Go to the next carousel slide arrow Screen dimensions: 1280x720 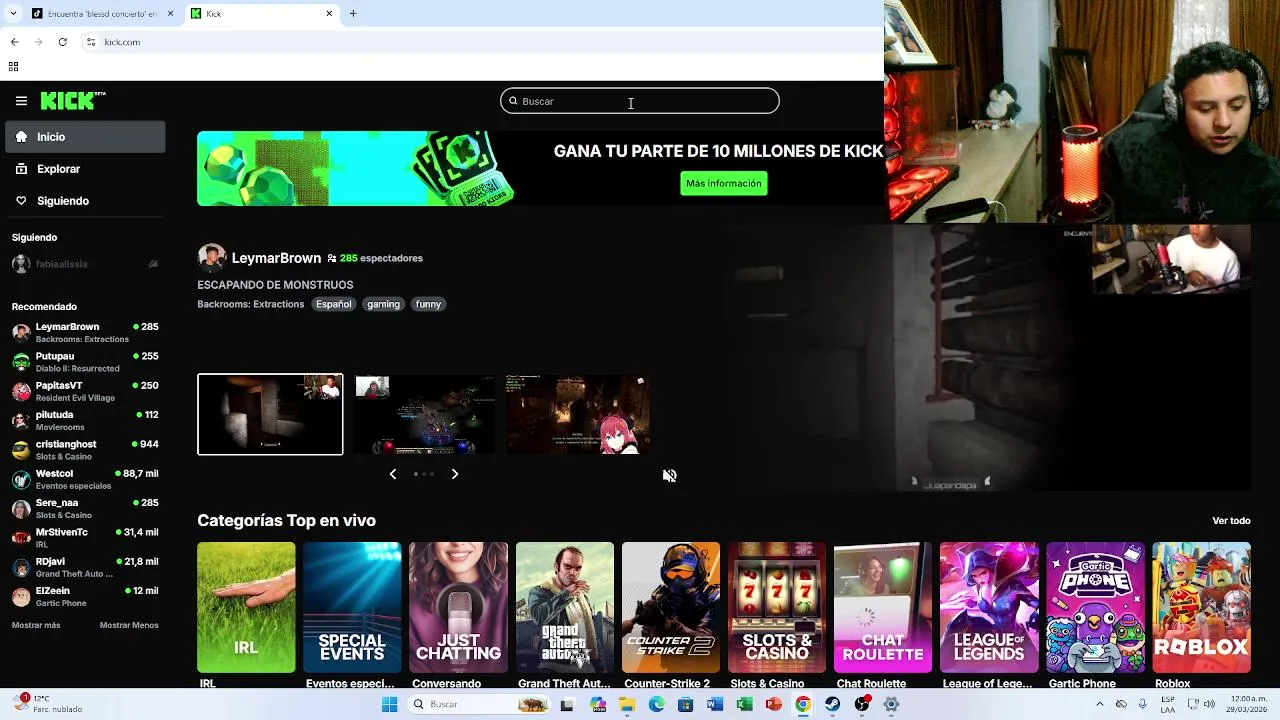pos(455,474)
